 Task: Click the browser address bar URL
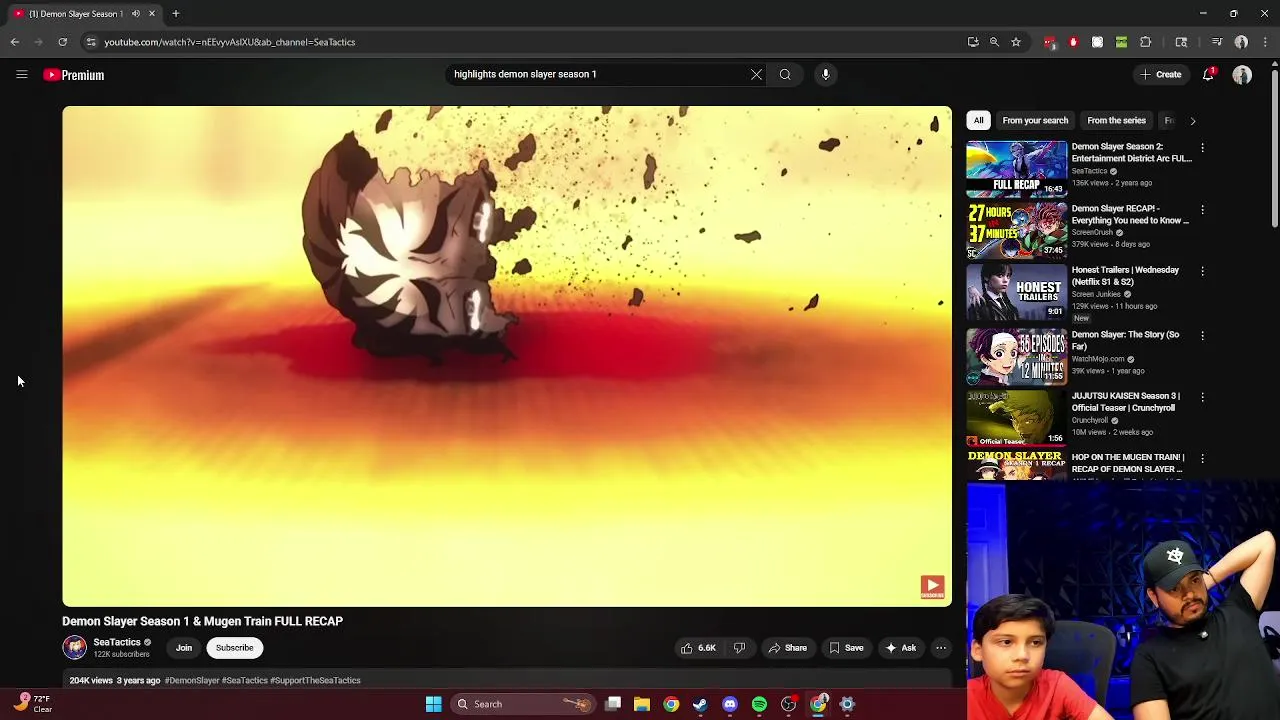click(230, 42)
